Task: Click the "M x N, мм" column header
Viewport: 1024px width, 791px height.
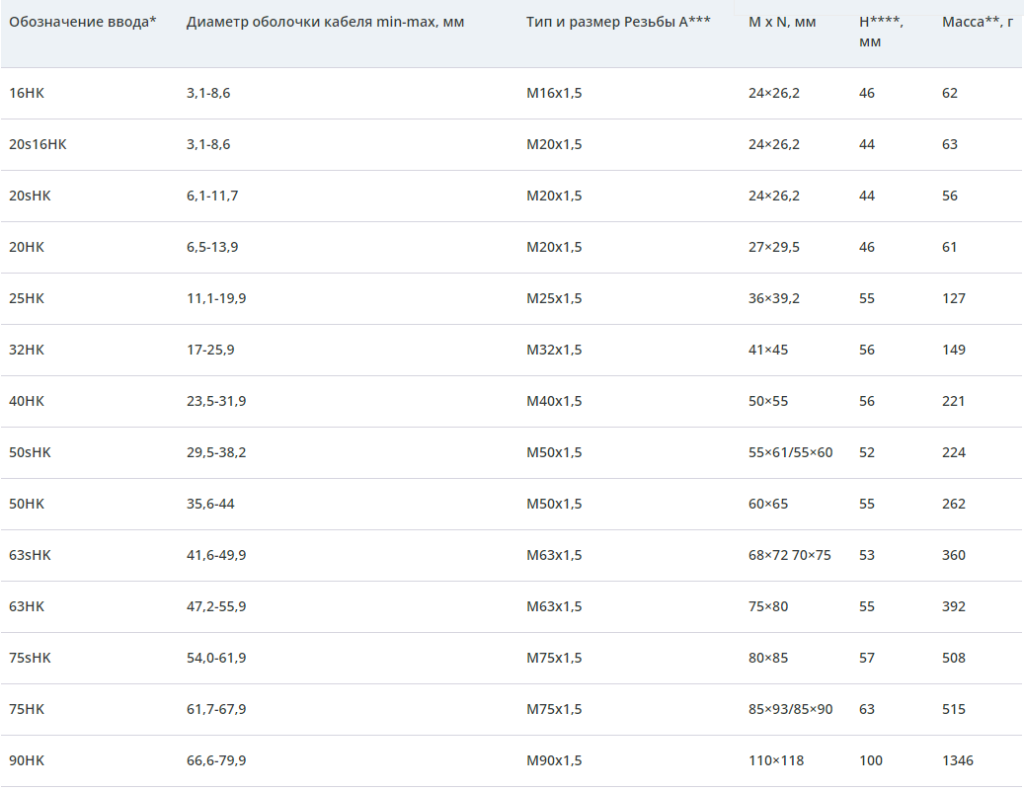Action: click(x=784, y=22)
